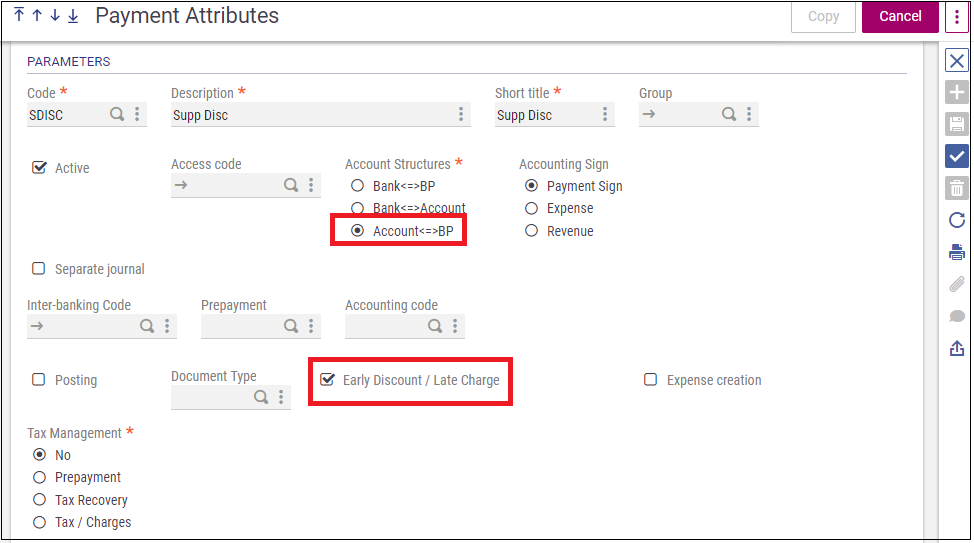974x543 pixels.
Task: Click the comment bubble icon
Action: click(x=957, y=316)
